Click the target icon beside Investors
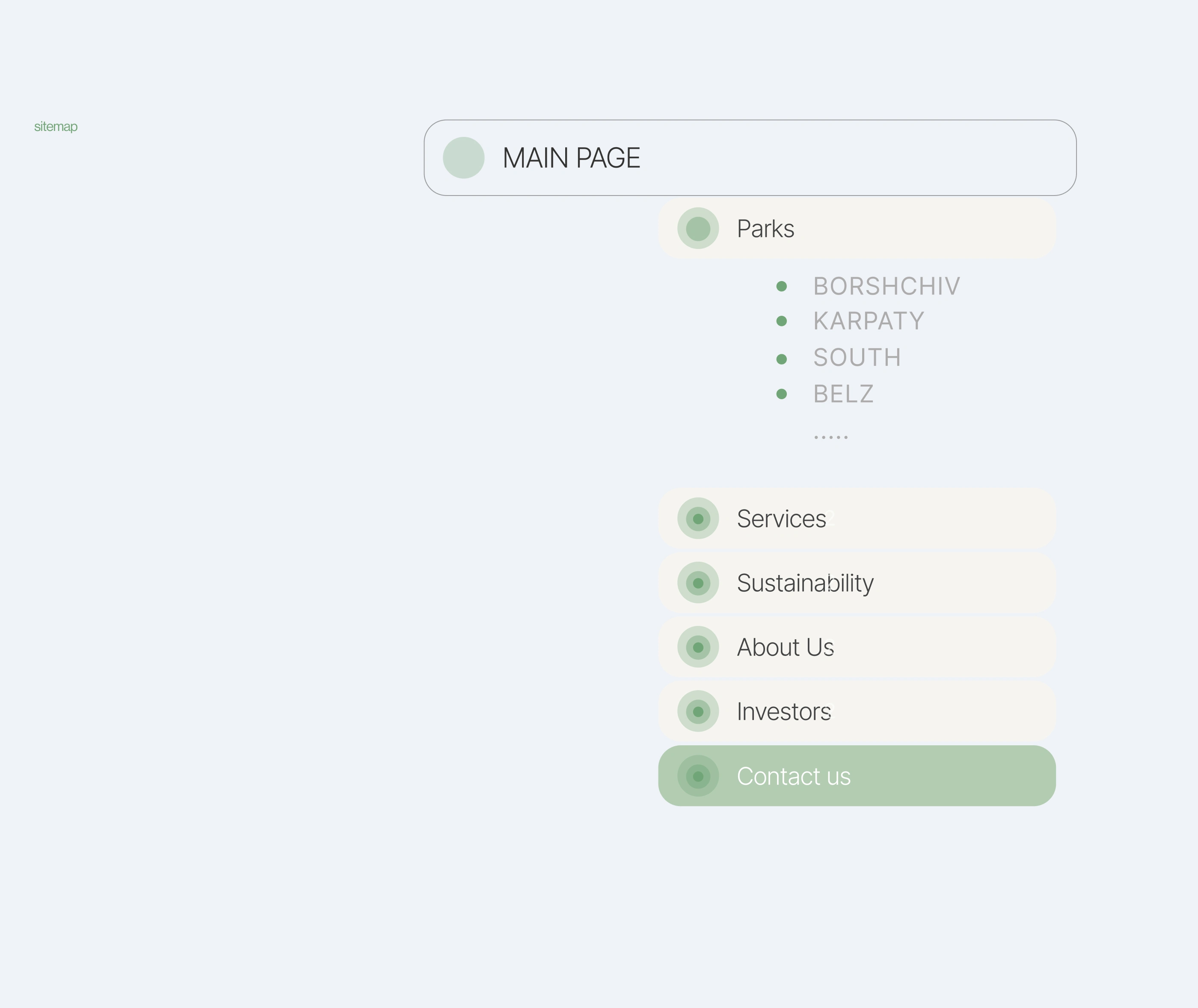 697,712
